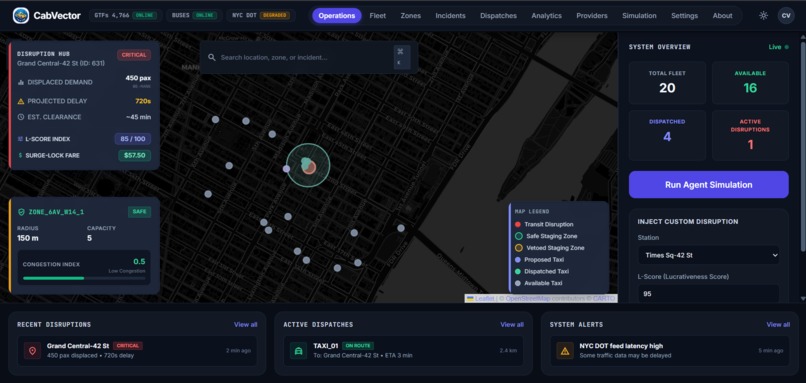Click the NYC DOT DEGRADED status badge

261,15
